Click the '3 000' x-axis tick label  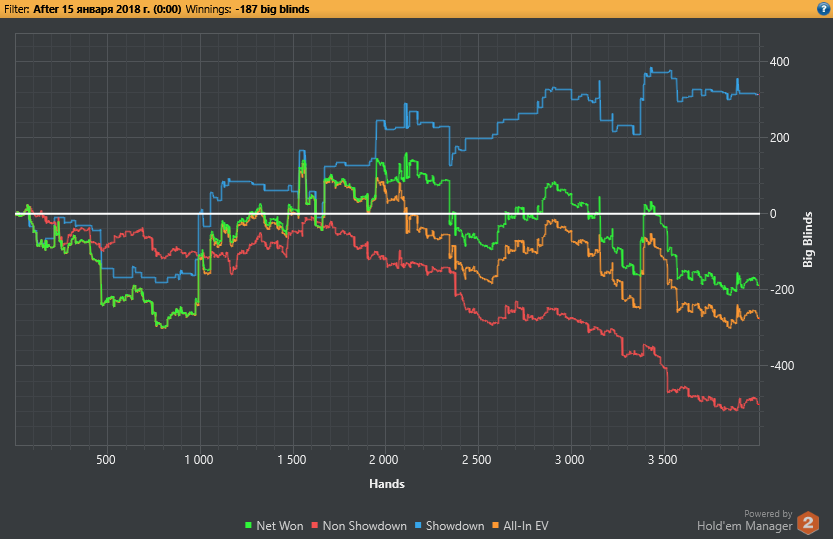(570, 459)
